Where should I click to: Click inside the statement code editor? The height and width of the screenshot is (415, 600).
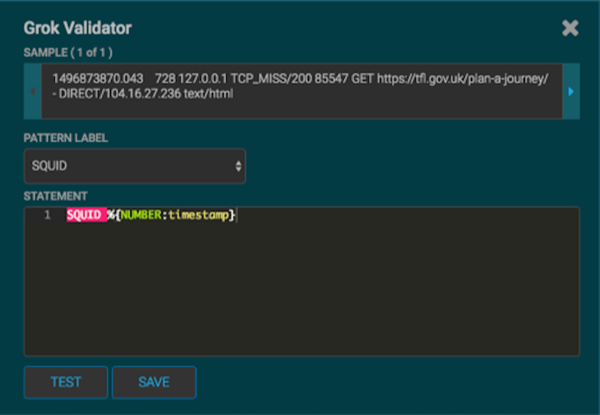[302, 282]
